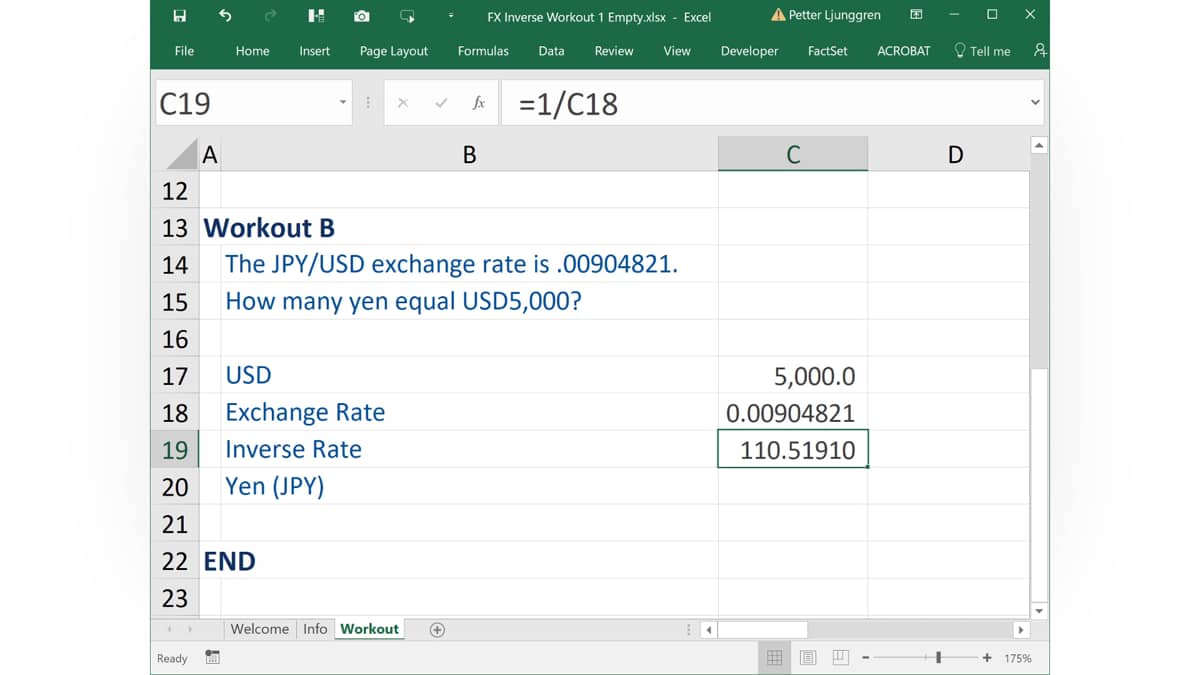Open the Customize Quick Access Toolbar arrow
The image size is (1200, 675).
click(x=451, y=16)
